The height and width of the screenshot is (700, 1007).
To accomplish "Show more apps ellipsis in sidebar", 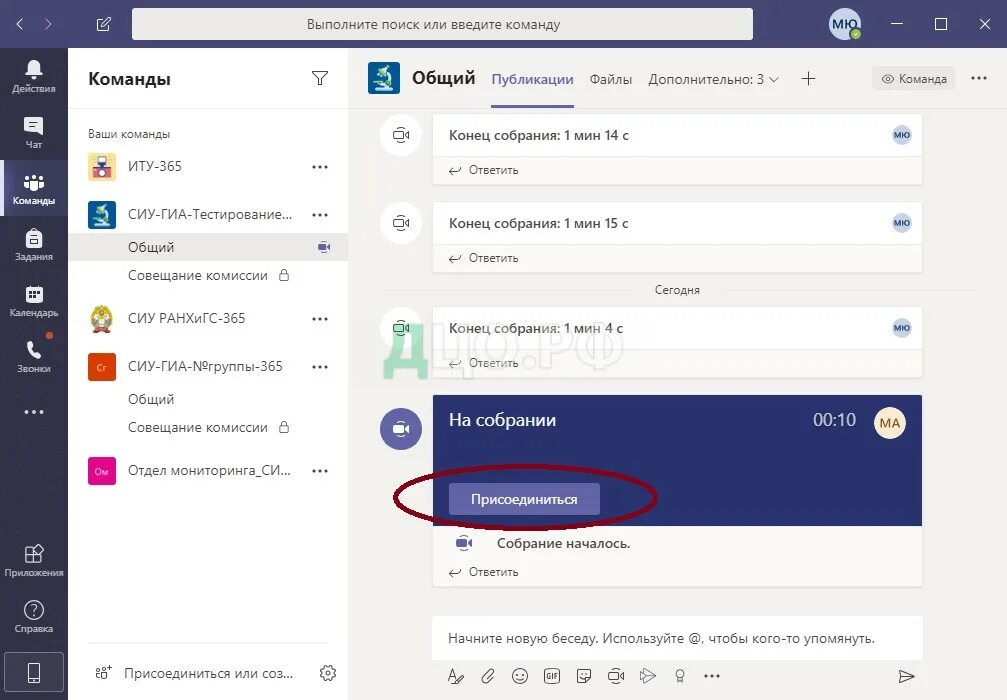I will (x=33, y=412).
